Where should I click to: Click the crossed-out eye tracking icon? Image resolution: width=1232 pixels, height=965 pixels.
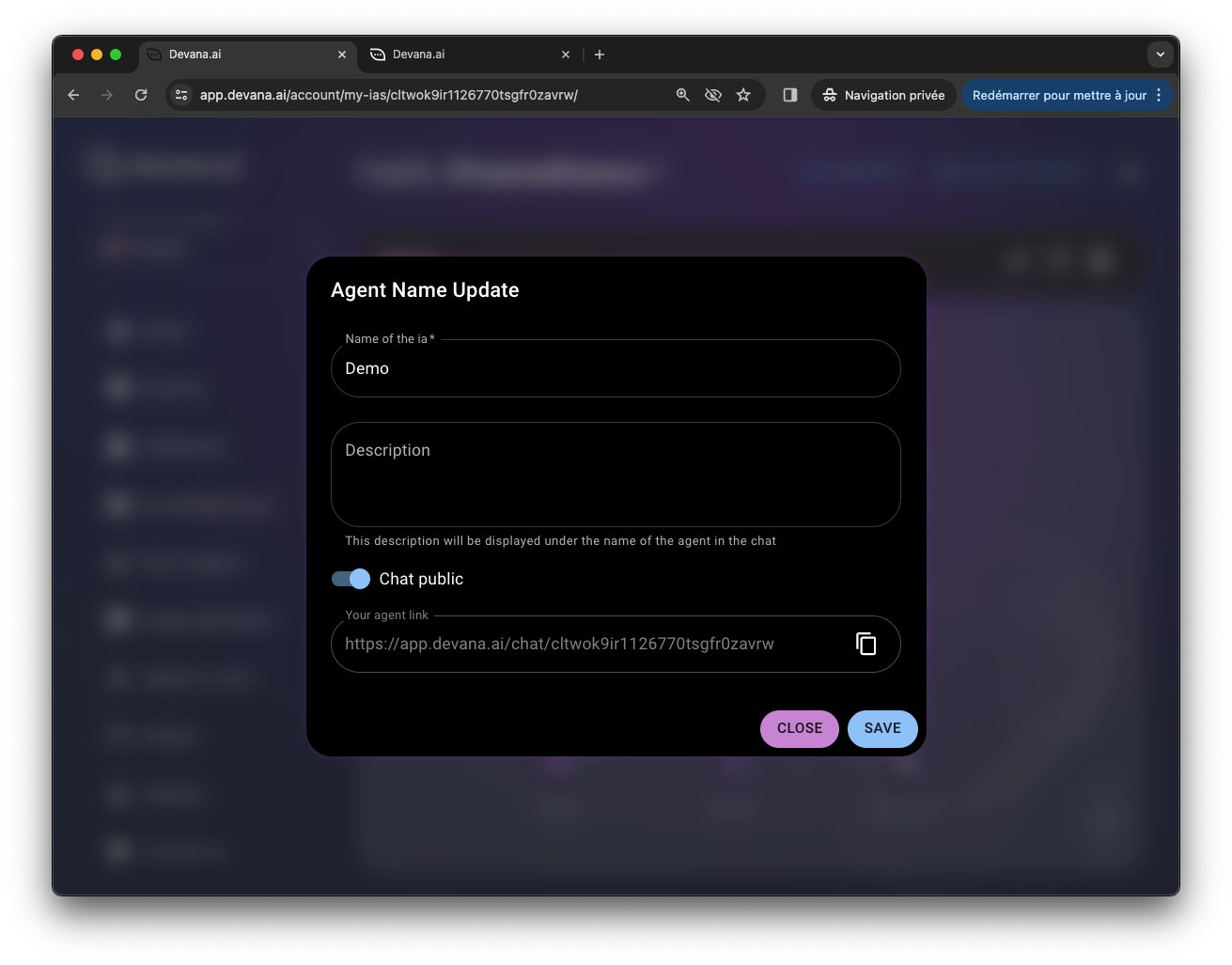click(713, 95)
